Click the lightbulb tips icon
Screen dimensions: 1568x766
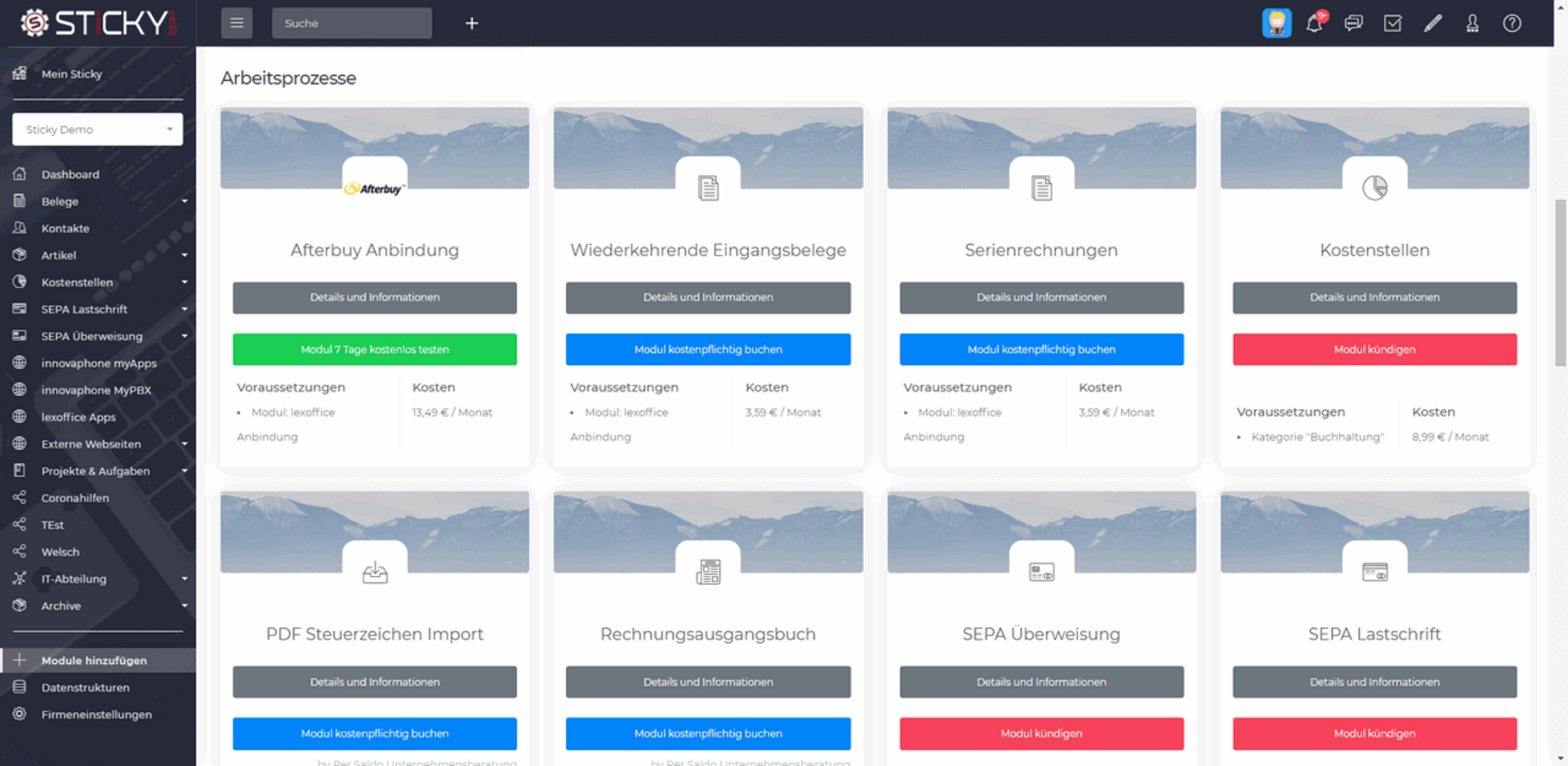coord(1276,24)
